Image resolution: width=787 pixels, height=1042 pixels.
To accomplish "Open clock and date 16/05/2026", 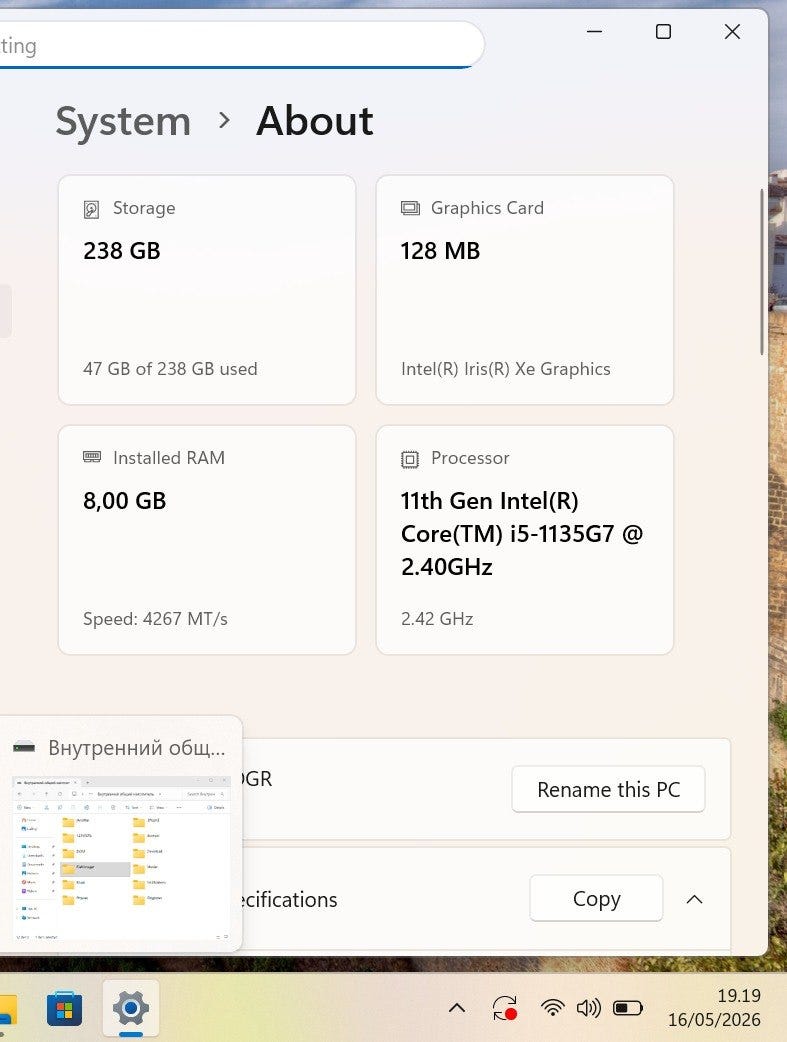I will (715, 1008).
